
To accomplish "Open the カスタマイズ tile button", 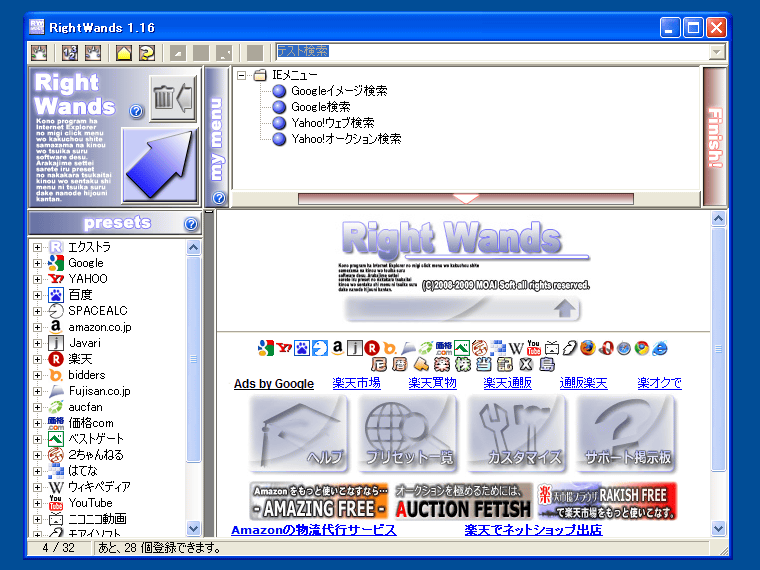I will 516,434.
